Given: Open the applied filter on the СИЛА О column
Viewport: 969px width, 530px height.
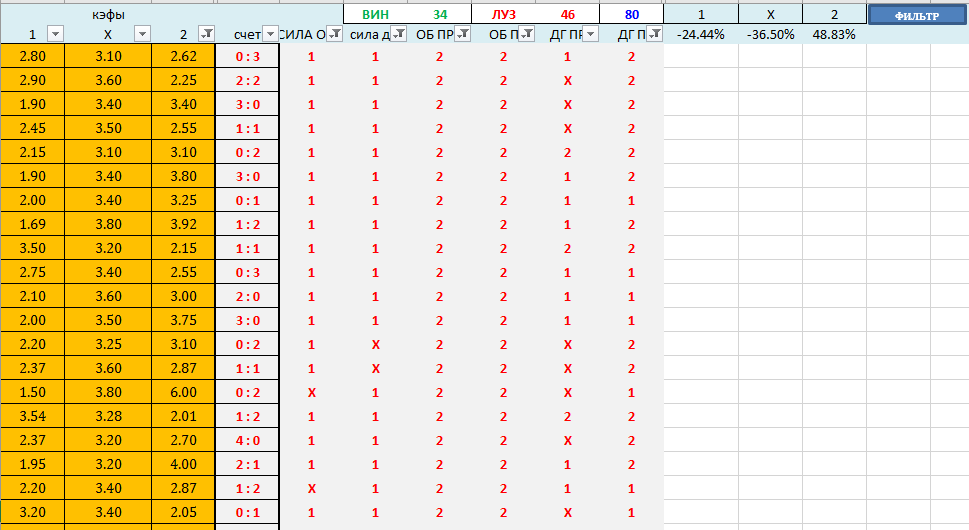Looking at the screenshot, I should click(x=334, y=34).
